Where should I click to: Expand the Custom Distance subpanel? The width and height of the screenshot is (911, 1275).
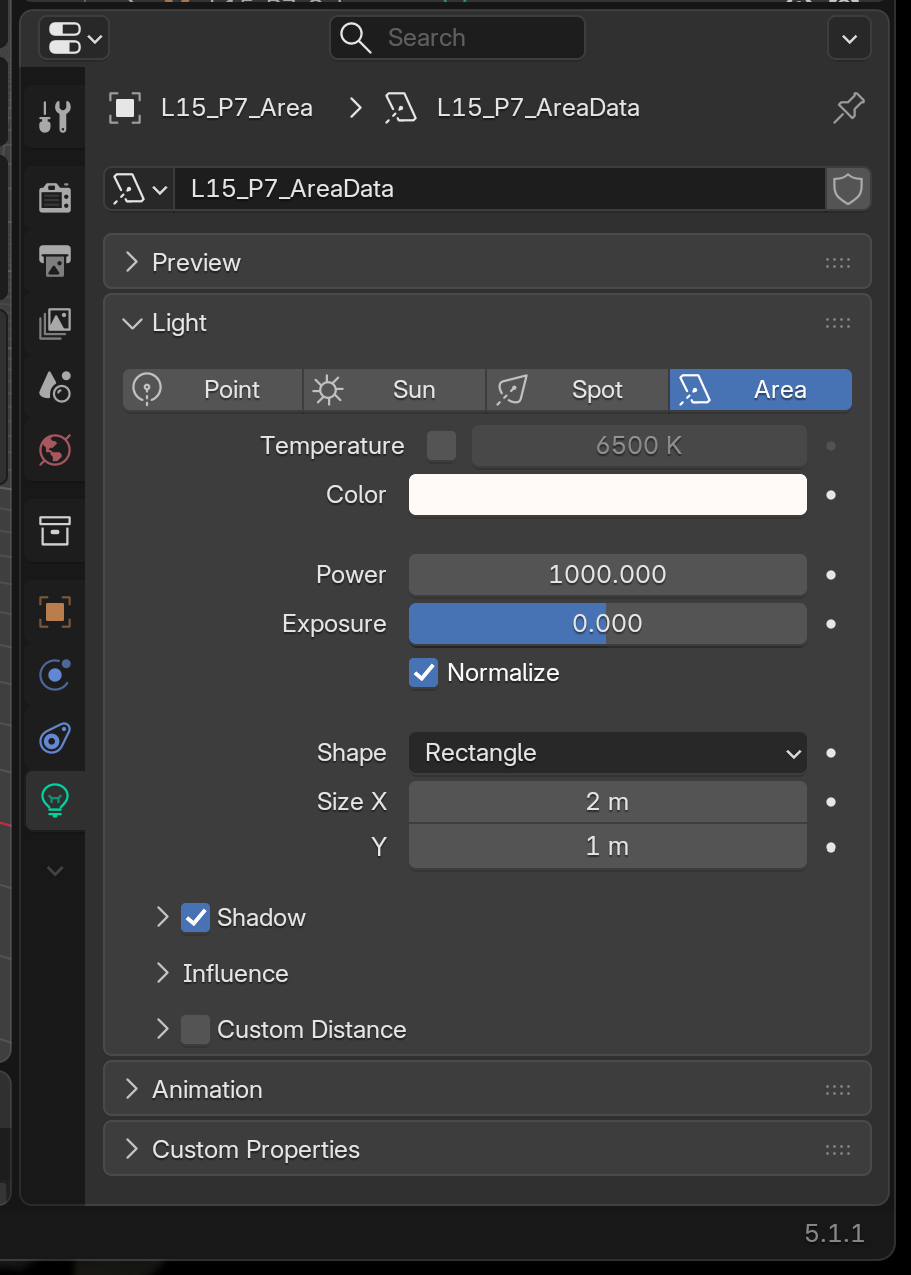pos(162,1029)
